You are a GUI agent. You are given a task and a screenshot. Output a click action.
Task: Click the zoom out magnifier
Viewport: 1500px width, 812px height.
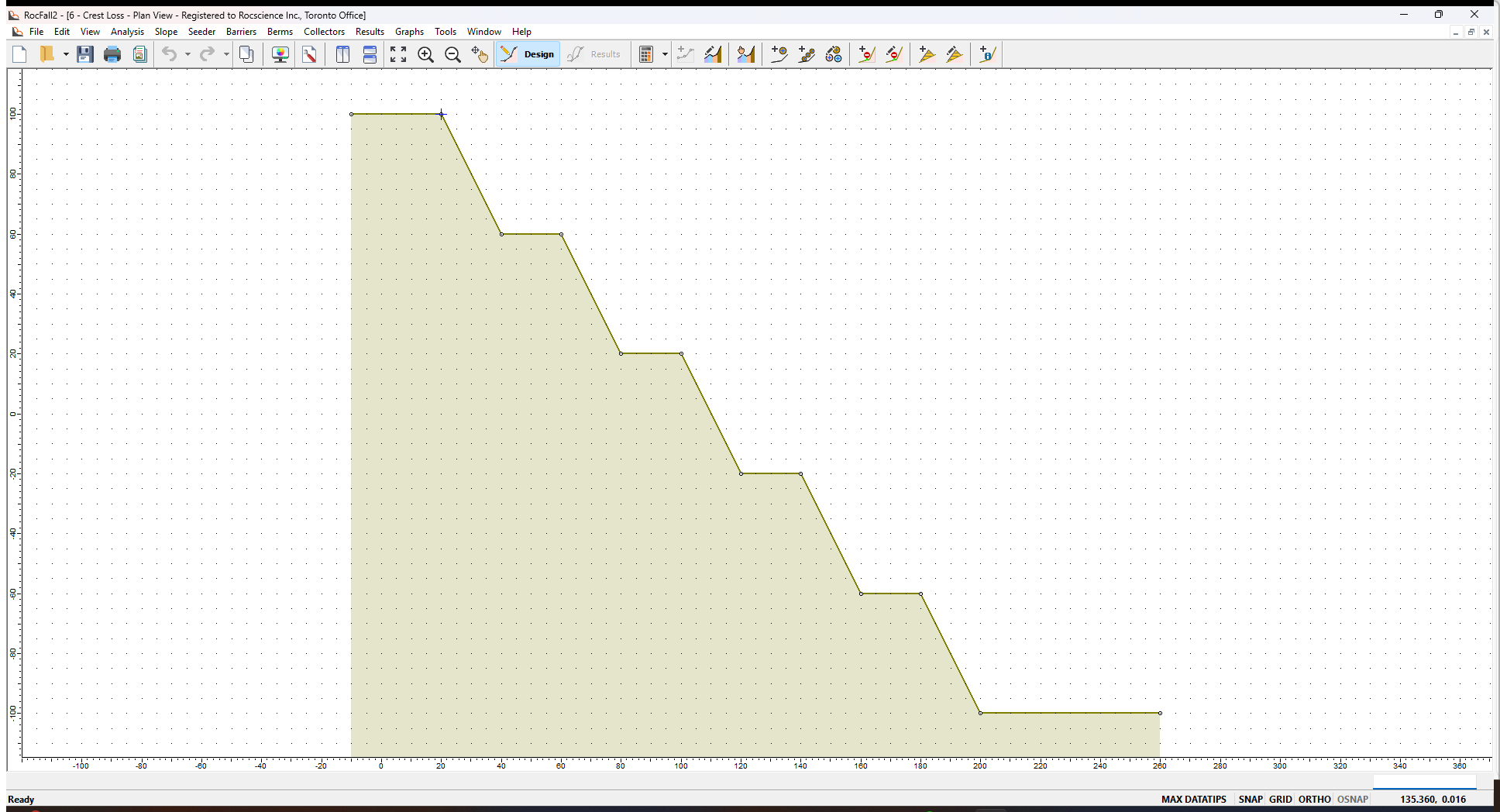click(453, 54)
